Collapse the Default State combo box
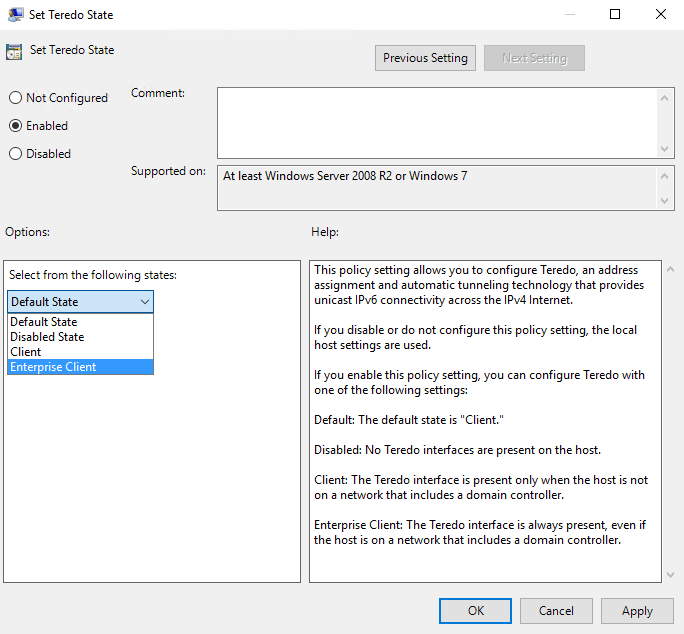Viewport: 684px width, 634px height. coord(145,302)
